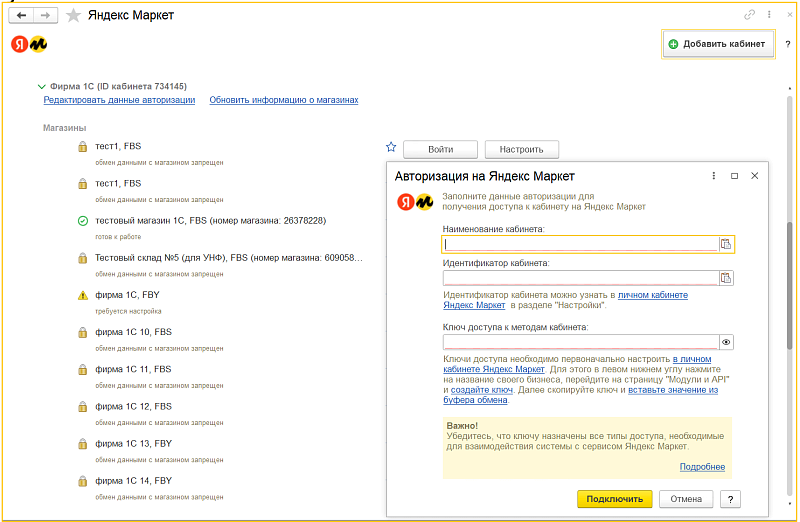Click Обновить информацию о магазинах link
This screenshot has width=800, height=522.
pos(284,100)
